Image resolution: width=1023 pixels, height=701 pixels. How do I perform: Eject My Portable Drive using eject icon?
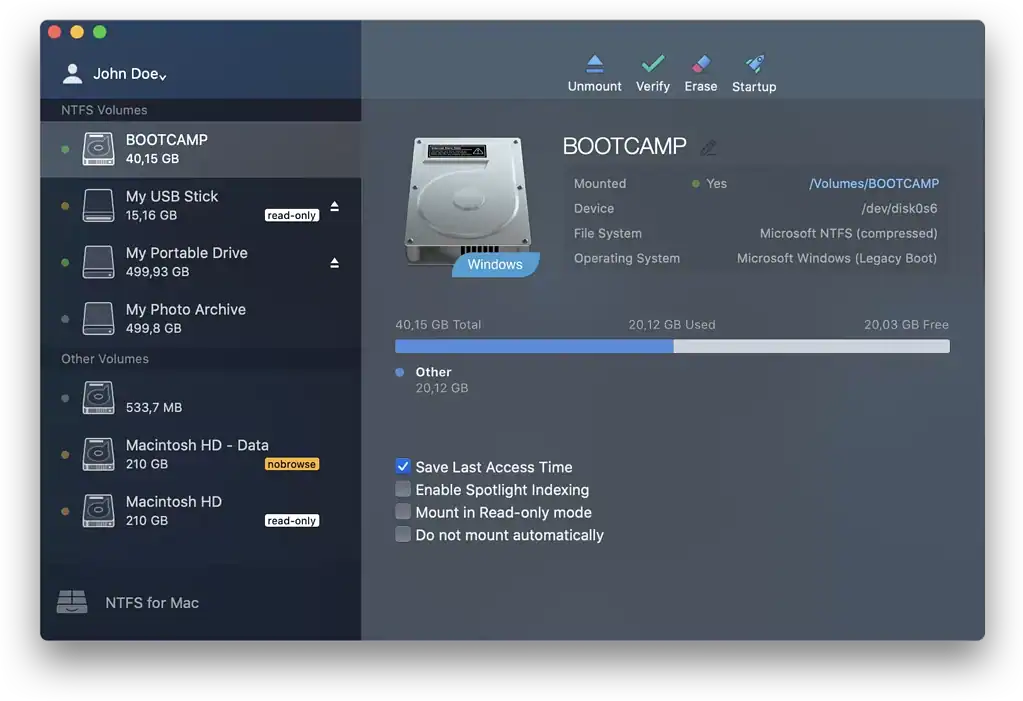pyautogui.click(x=334, y=263)
